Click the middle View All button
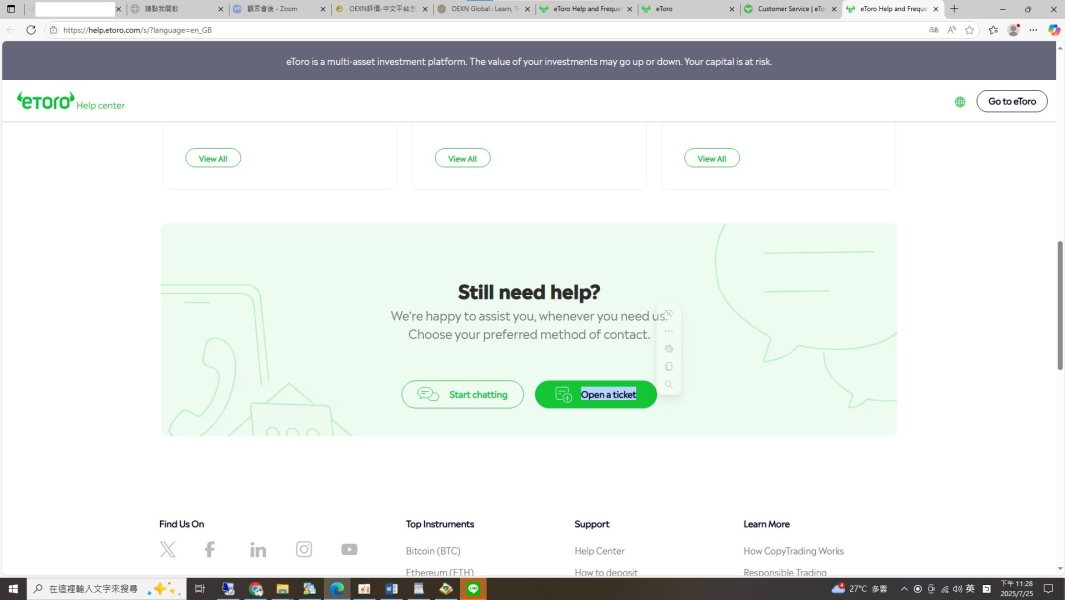 (x=463, y=158)
